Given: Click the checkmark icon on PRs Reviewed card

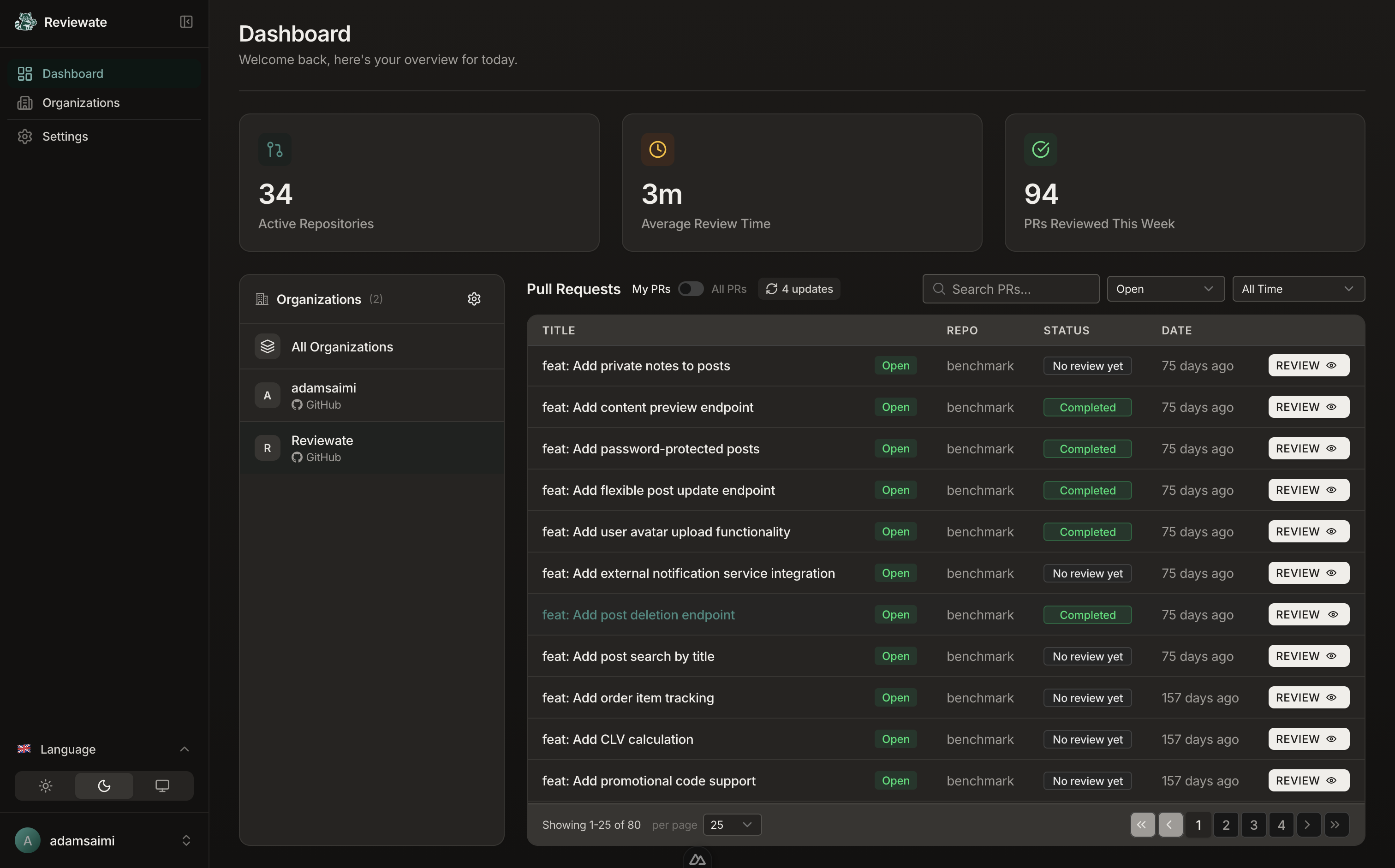Looking at the screenshot, I should [1040, 149].
